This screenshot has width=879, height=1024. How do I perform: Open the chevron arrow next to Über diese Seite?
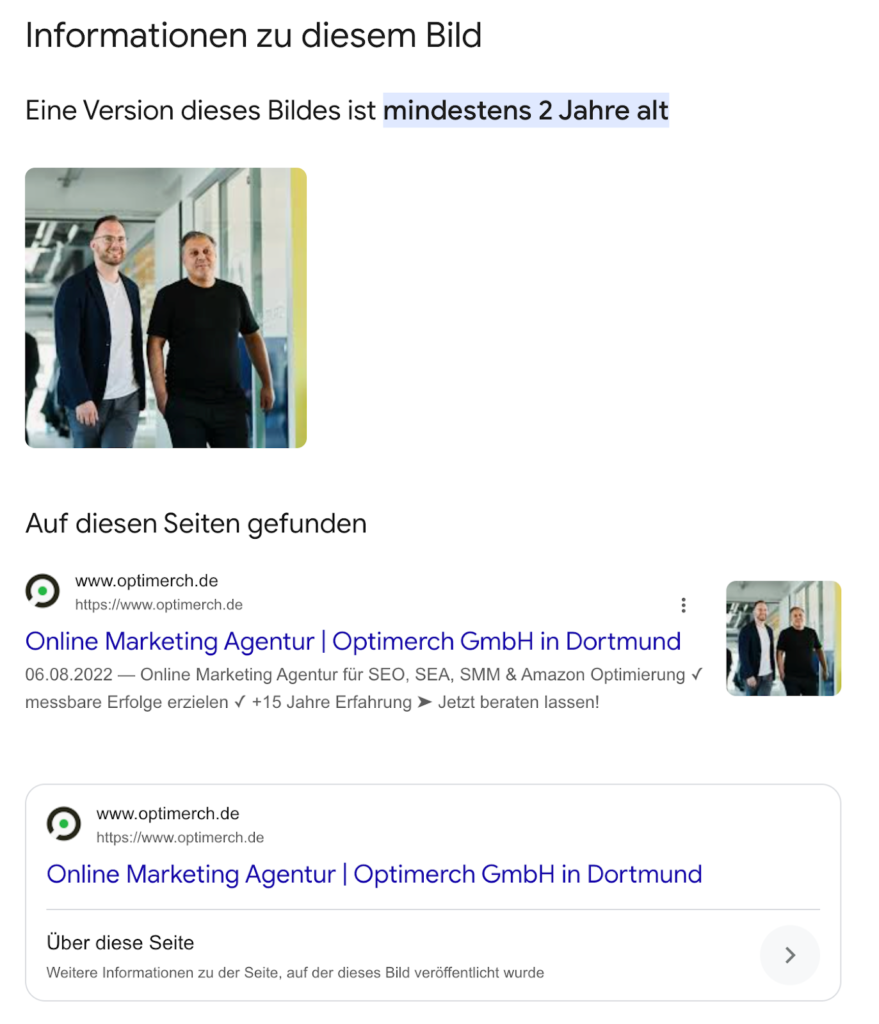[x=790, y=955]
